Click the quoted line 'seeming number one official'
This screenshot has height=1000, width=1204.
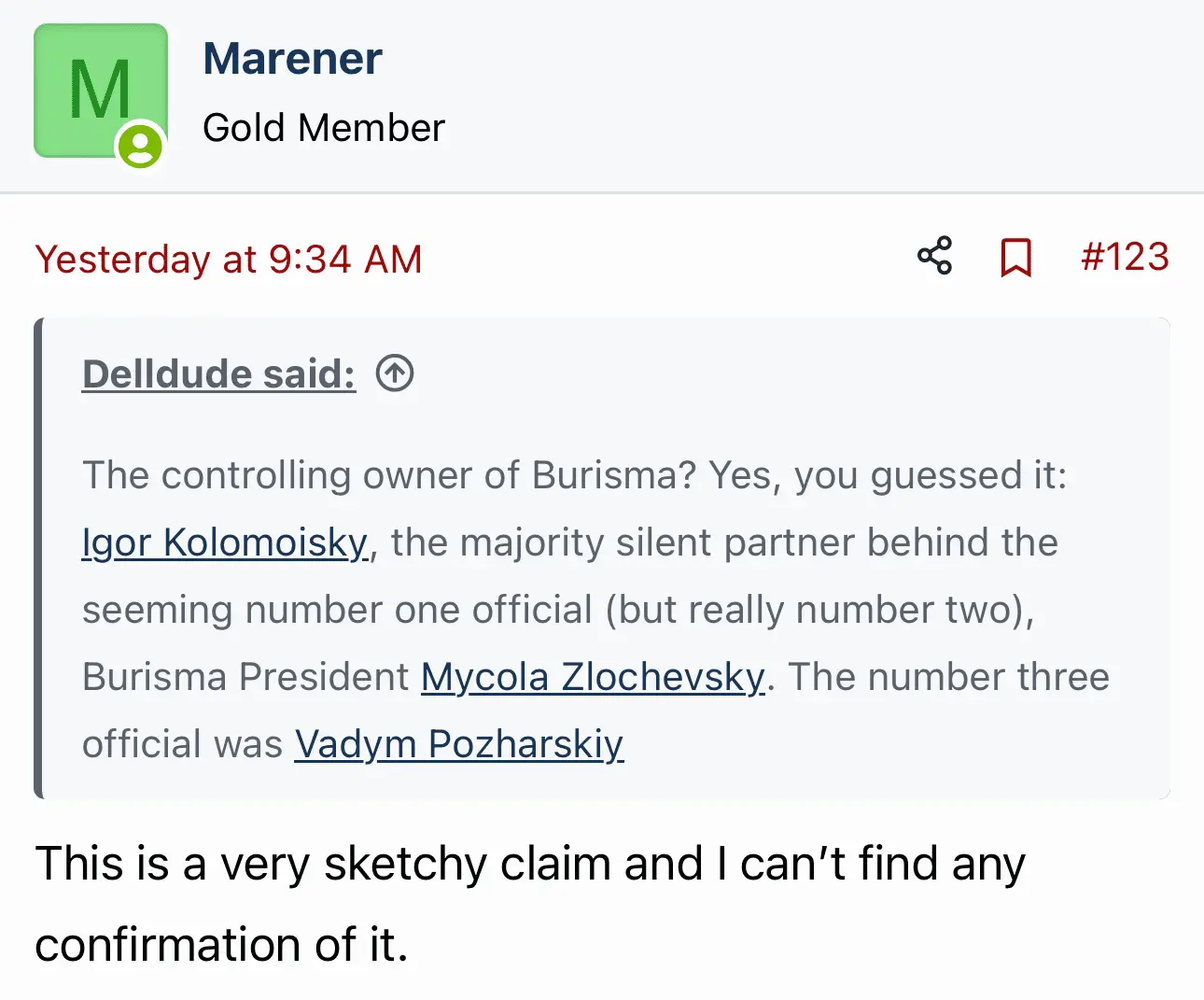pyautogui.click(x=337, y=610)
